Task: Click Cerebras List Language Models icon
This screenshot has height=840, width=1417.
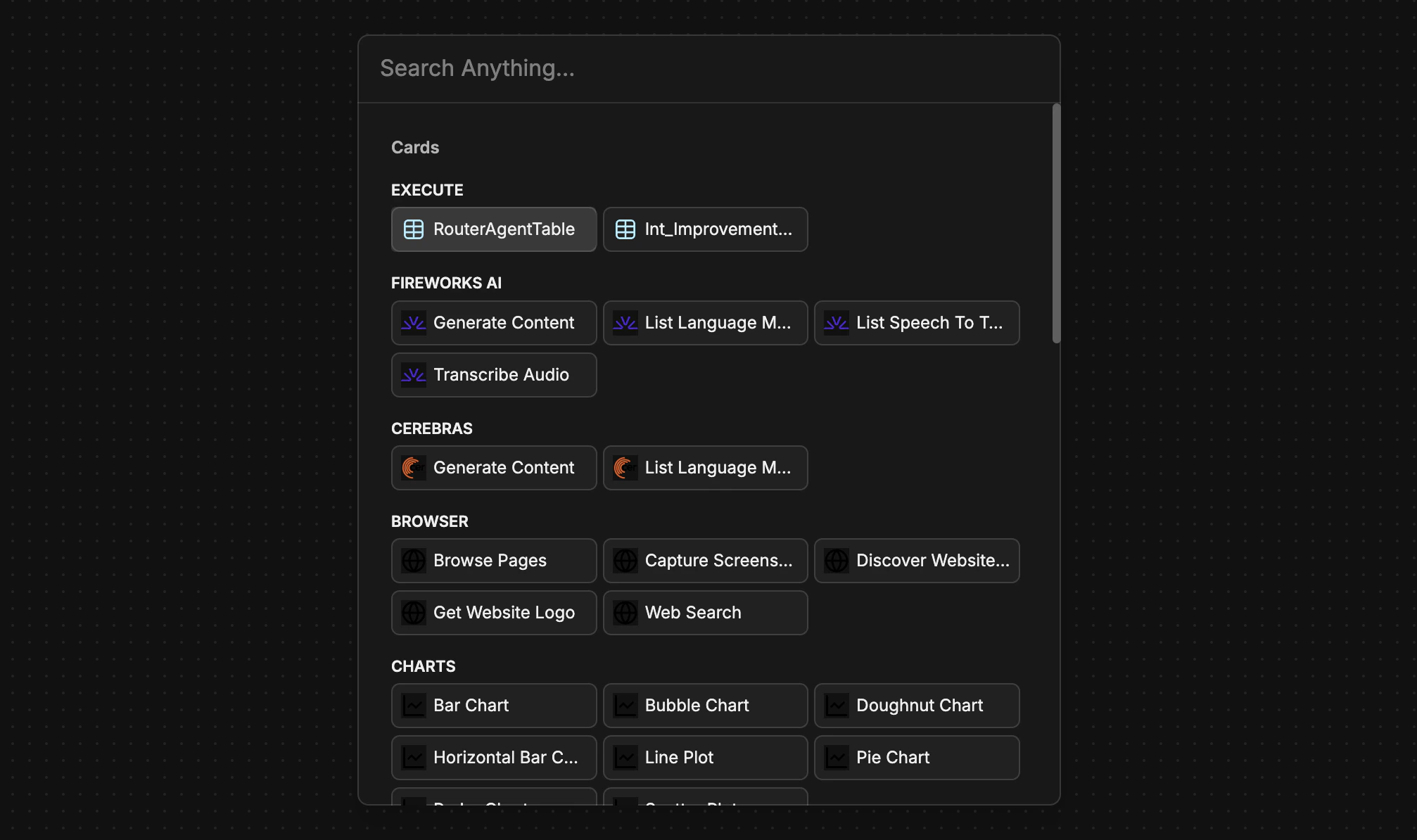Action: (x=625, y=468)
